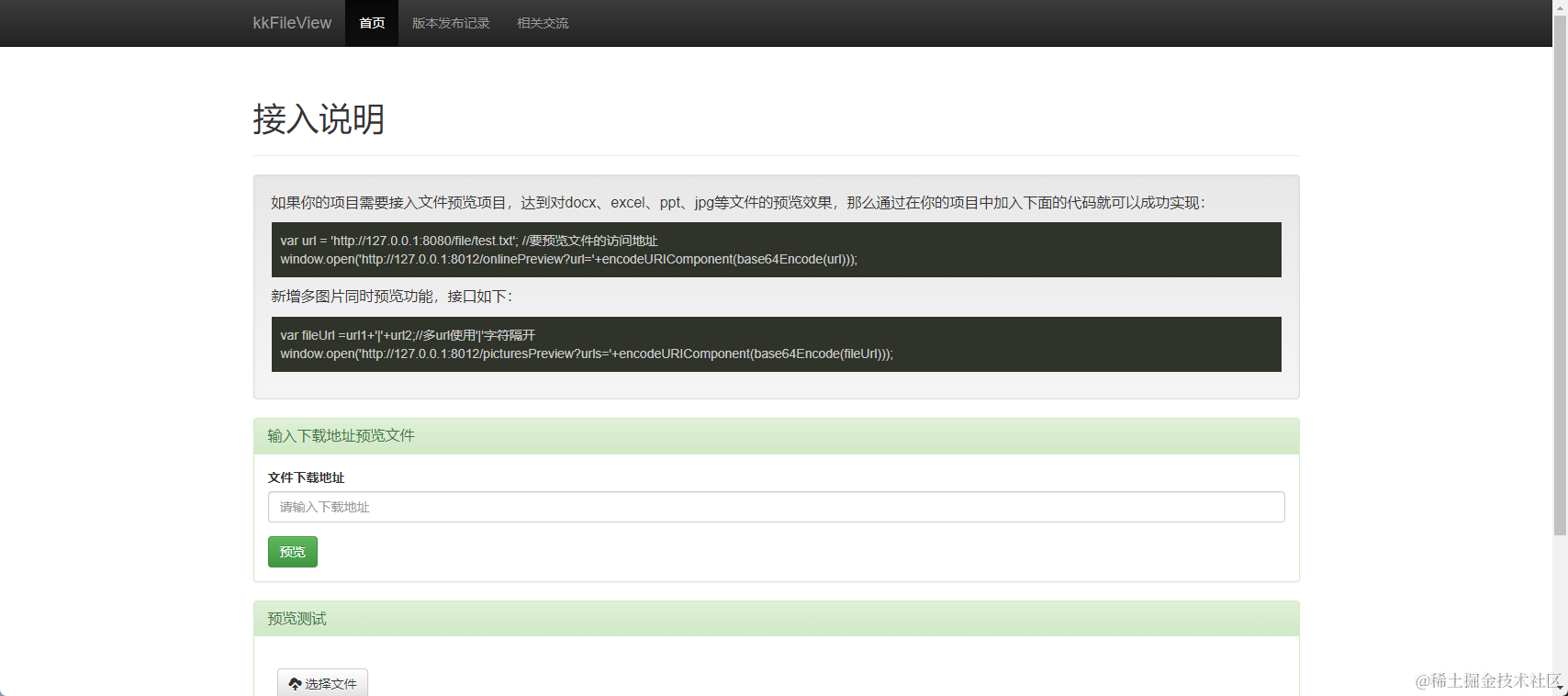Viewport: 1568px width, 696px height.
Task: Click the 输入下载地址预览文件 panel header
Action: tap(776, 436)
